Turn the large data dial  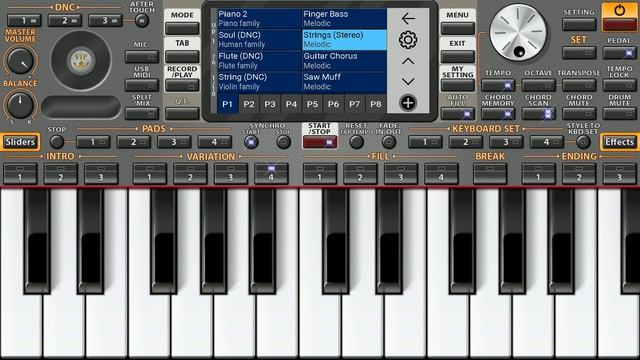(518, 33)
